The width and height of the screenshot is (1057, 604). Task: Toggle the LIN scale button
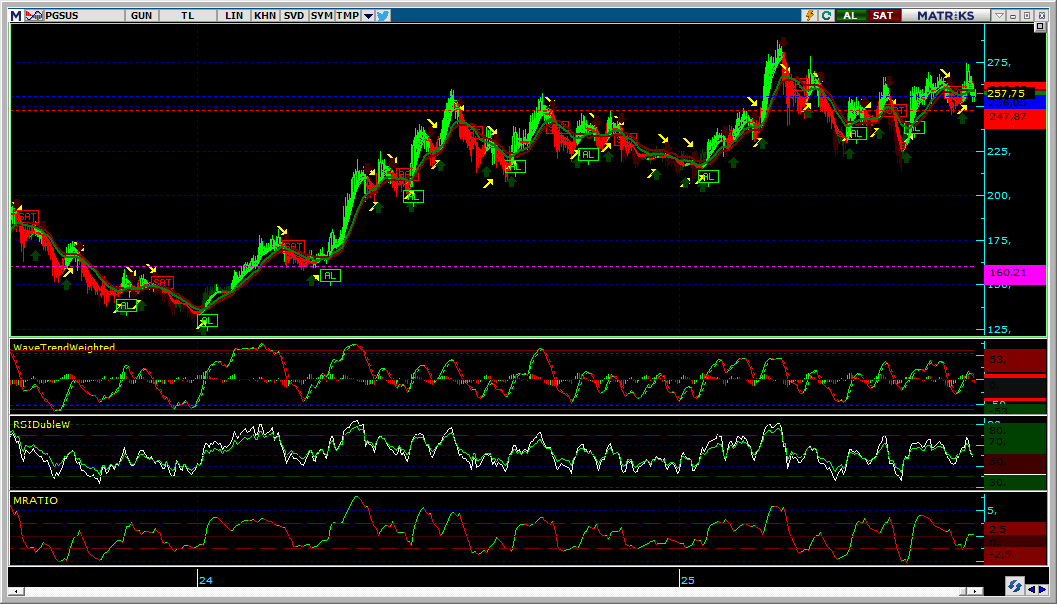pyautogui.click(x=234, y=16)
